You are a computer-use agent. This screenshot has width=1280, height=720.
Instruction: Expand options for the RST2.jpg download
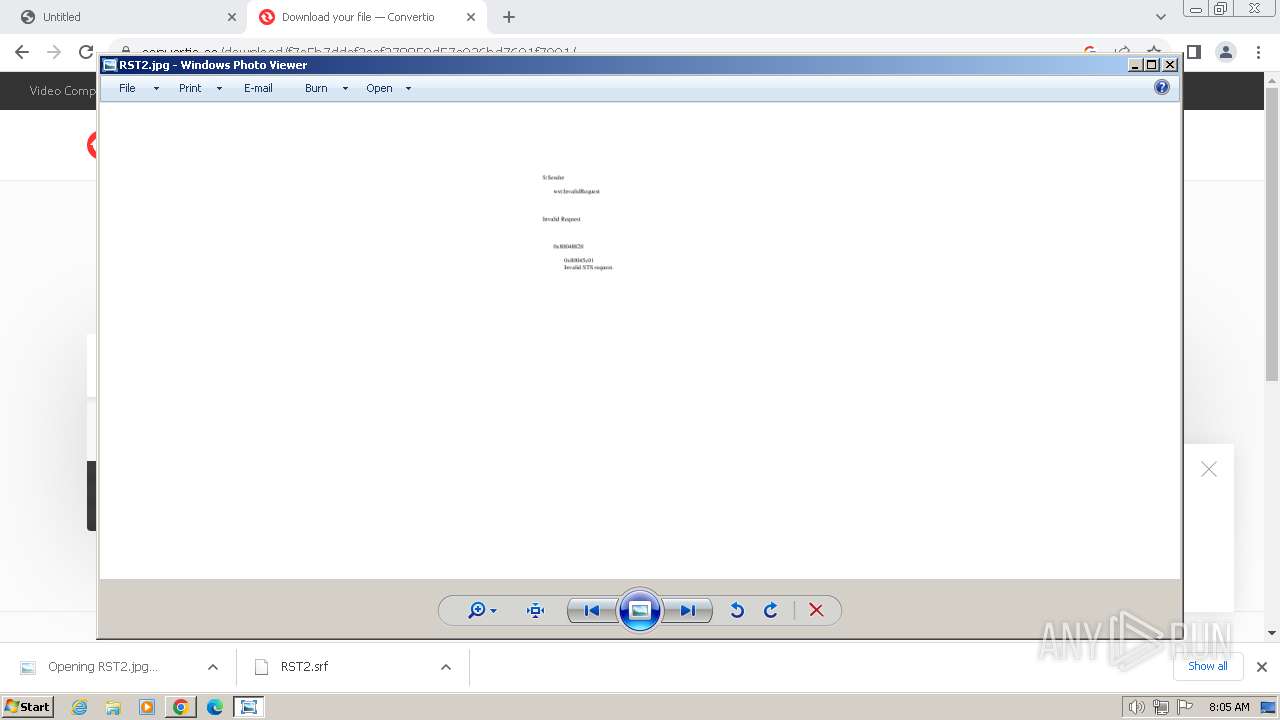pos(212,667)
